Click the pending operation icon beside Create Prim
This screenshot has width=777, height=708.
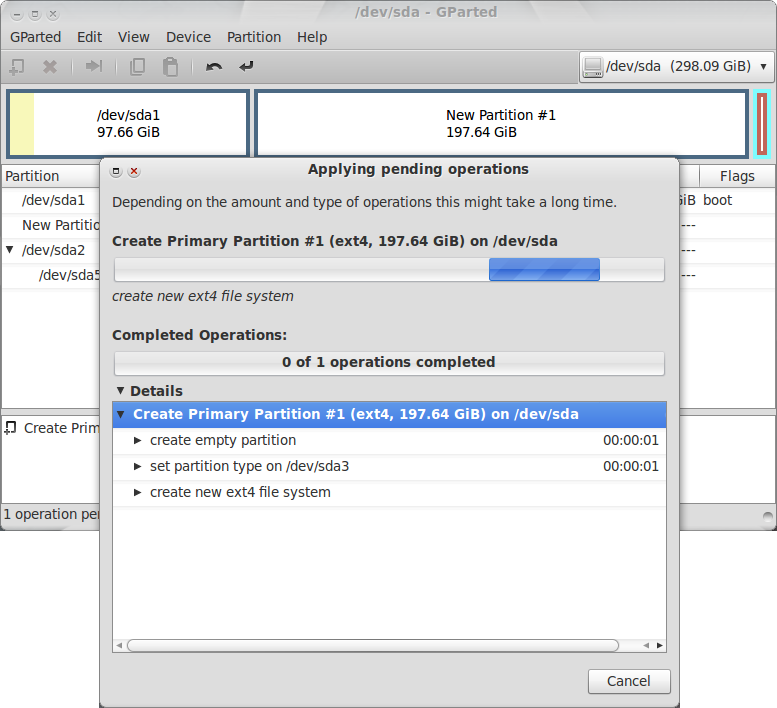click(x=10, y=428)
